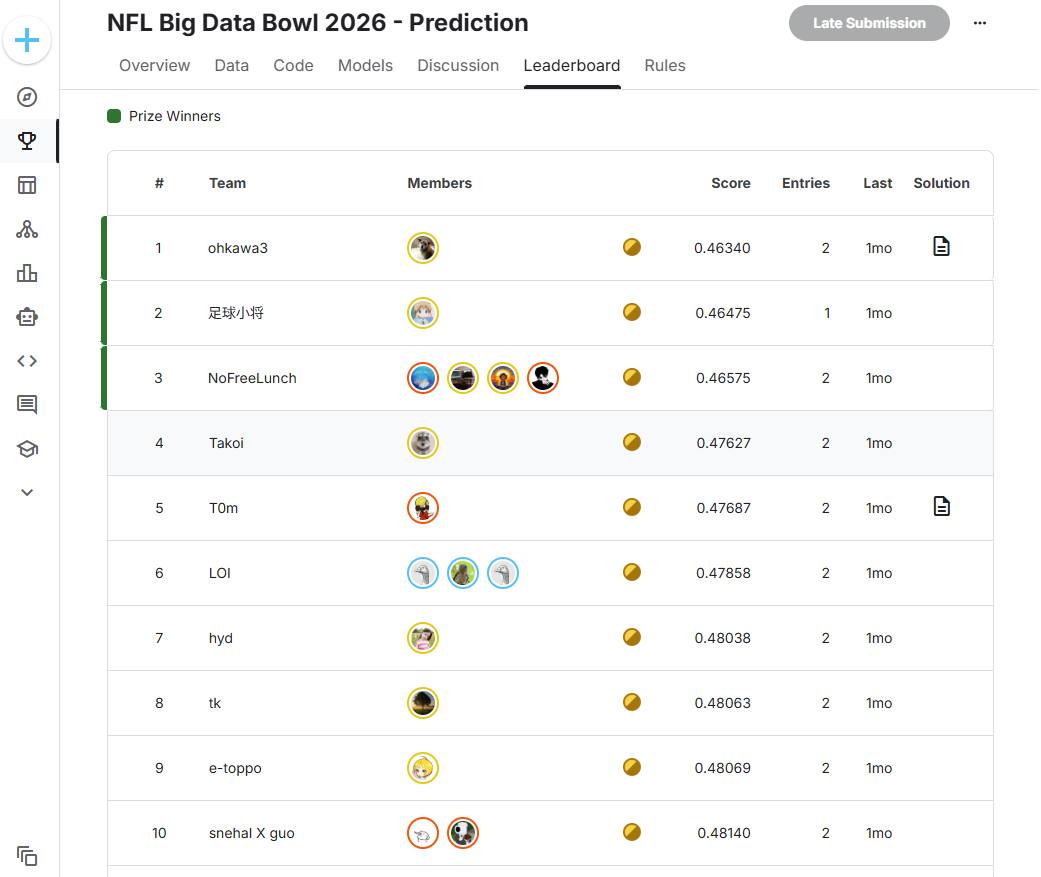Image resolution: width=1041 pixels, height=877 pixels.
Task: Open the Datasets table icon
Action: [27, 185]
